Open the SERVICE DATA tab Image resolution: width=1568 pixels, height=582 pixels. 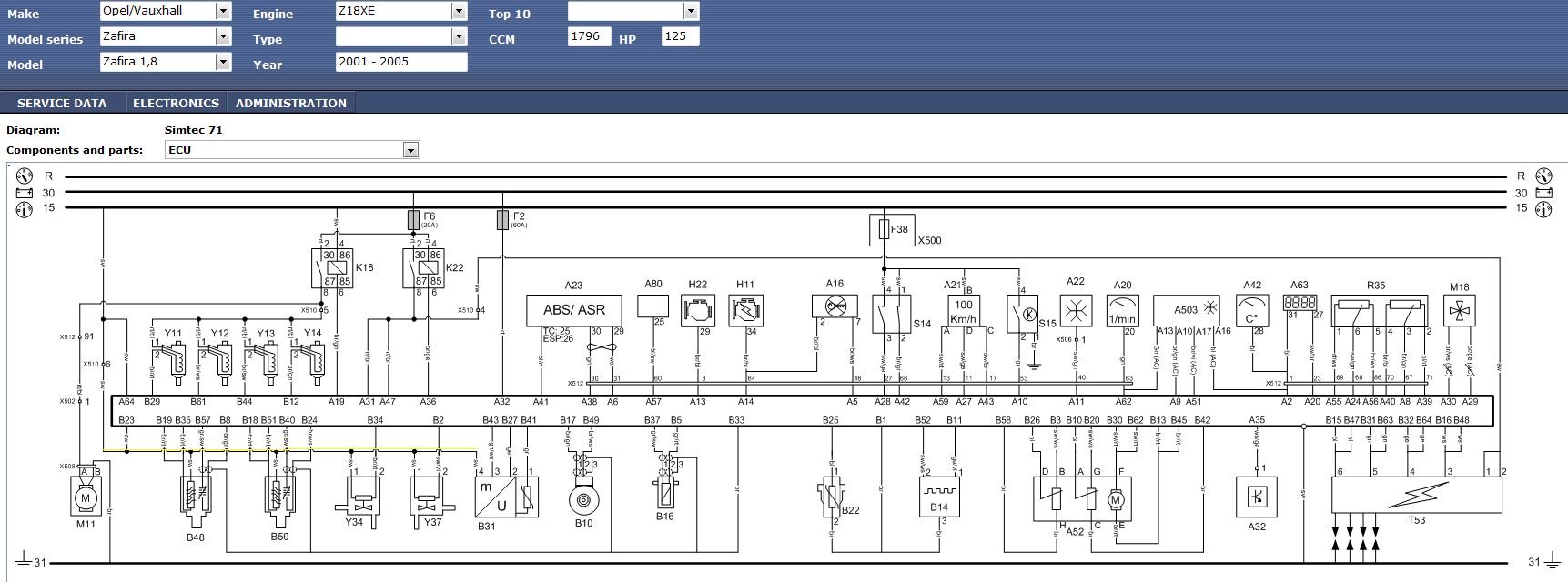click(62, 103)
